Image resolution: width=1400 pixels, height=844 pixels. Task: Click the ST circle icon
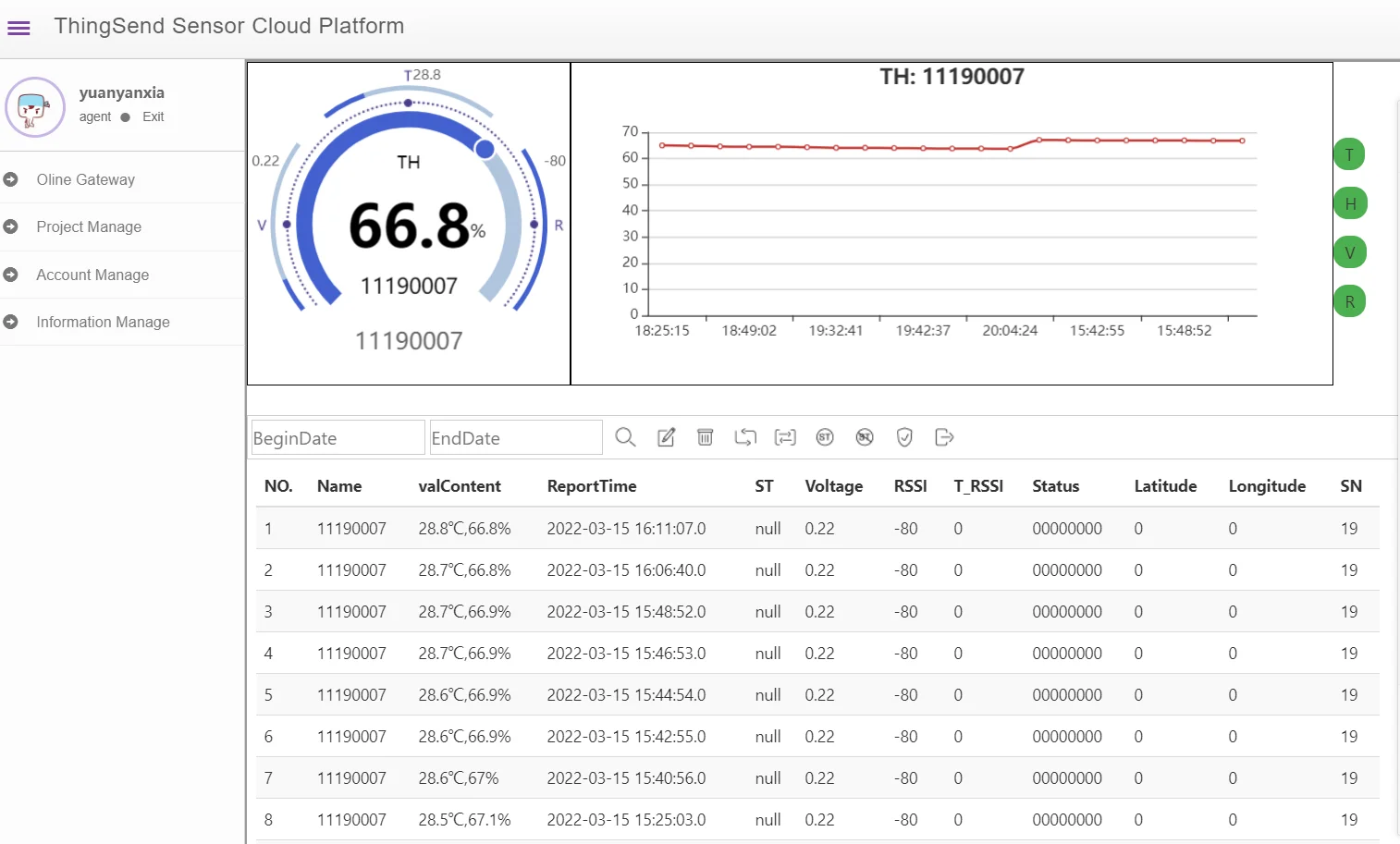tap(825, 437)
